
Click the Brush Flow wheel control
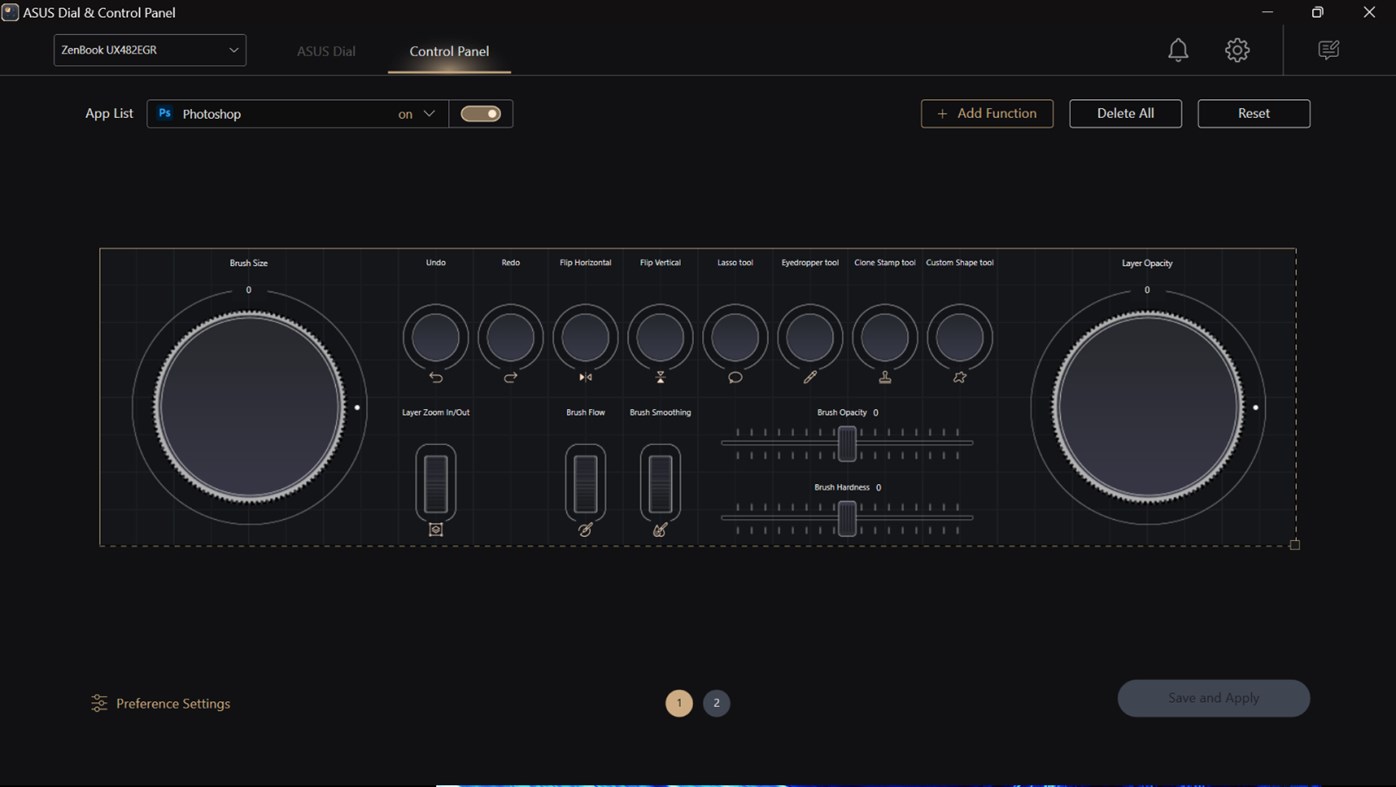(x=585, y=483)
